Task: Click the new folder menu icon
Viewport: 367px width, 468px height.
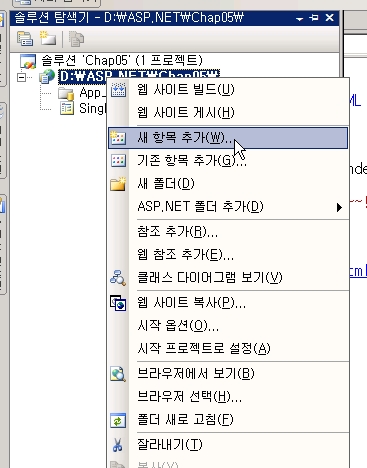Action: (x=118, y=184)
